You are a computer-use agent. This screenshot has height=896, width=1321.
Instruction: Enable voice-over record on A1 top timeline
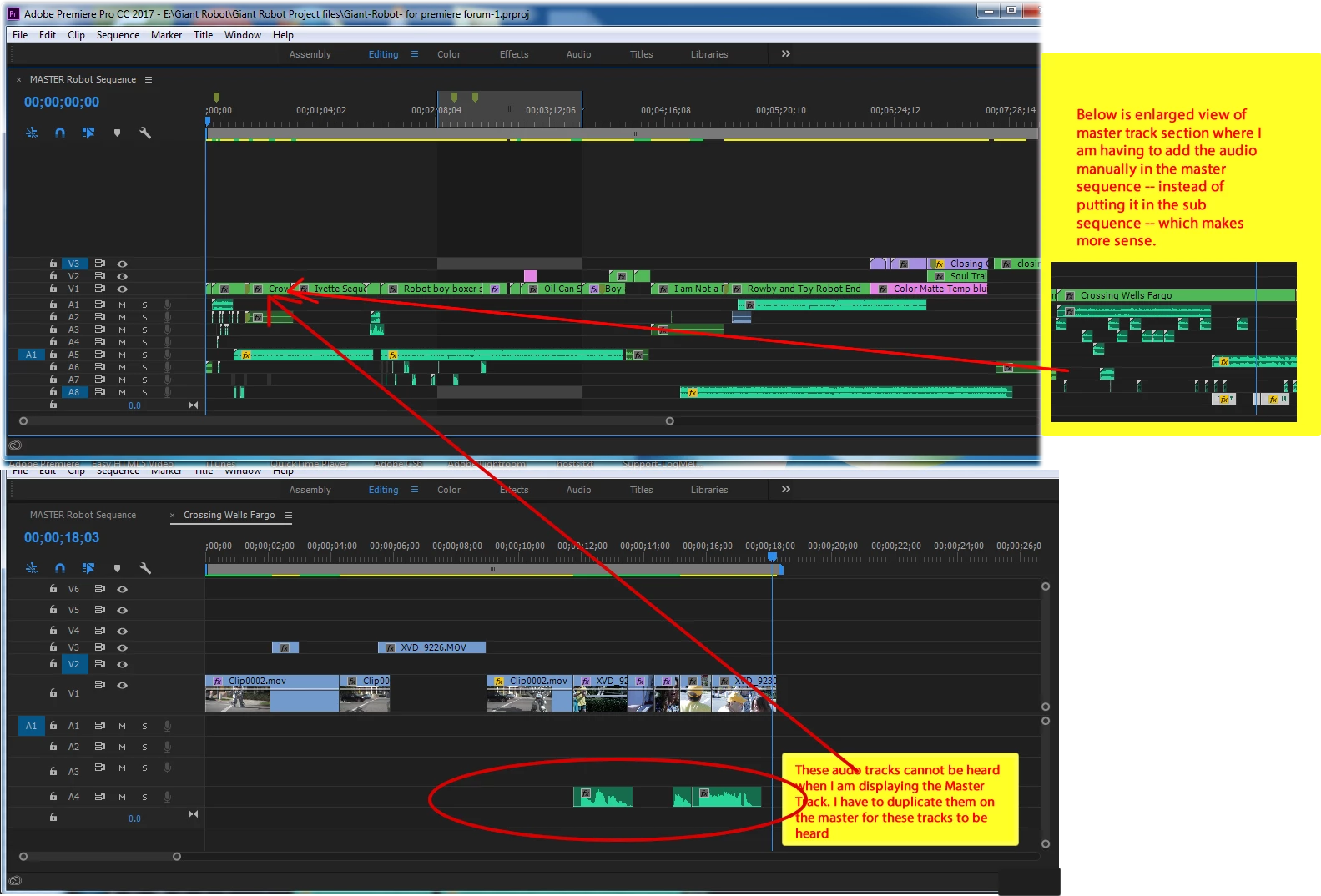coord(167,305)
